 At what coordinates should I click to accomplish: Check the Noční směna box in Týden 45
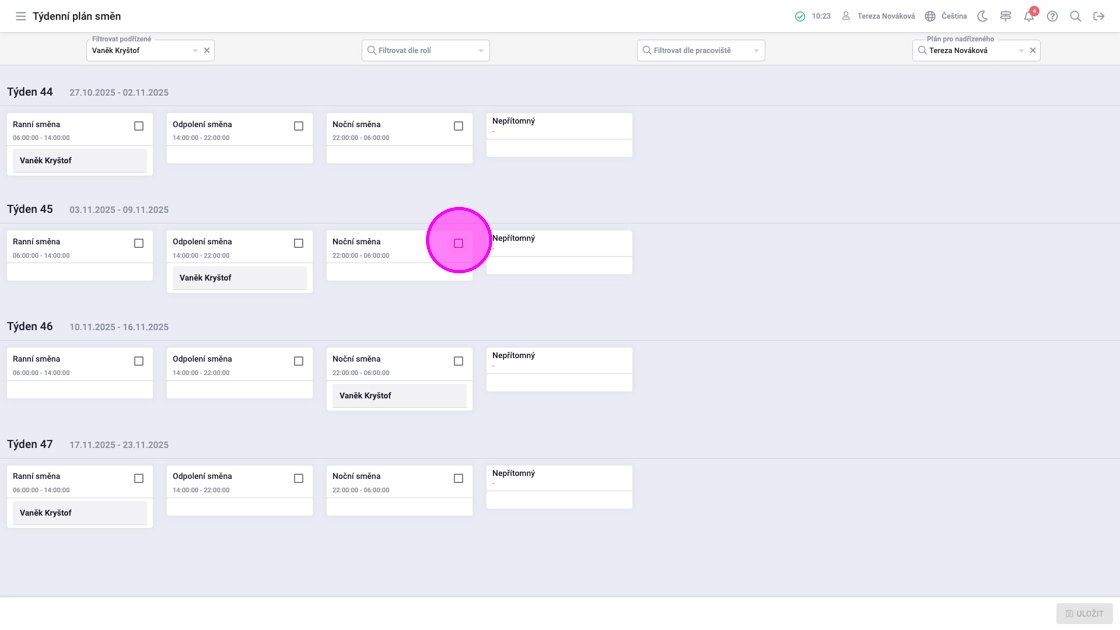[459, 243]
